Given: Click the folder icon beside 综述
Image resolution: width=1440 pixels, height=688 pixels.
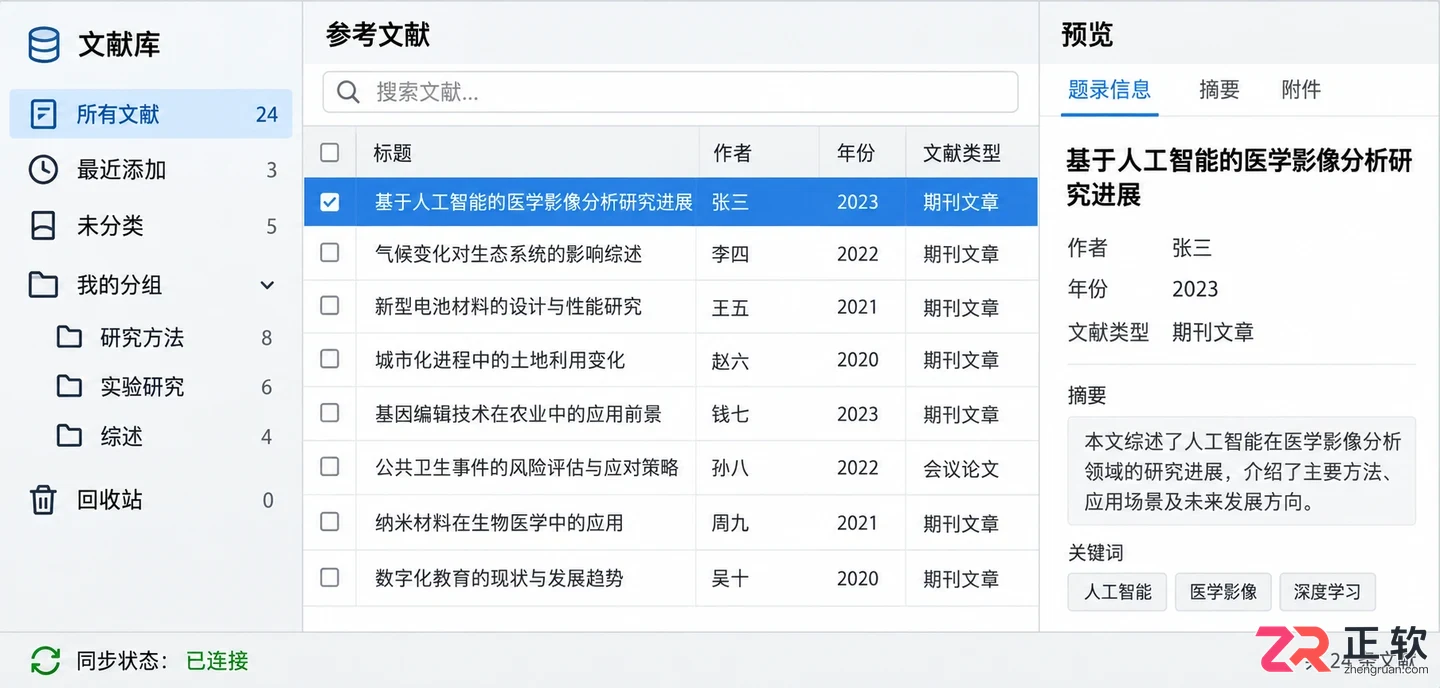Looking at the screenshot, I should pos(69,436).
